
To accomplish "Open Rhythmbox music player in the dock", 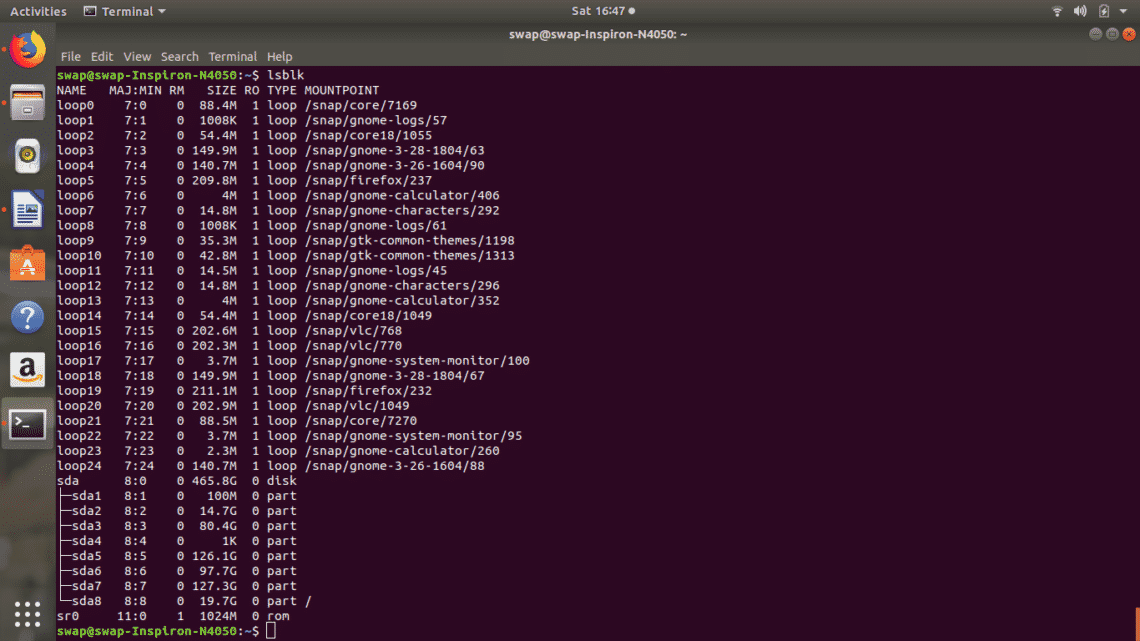I will (x=28, y=156).
